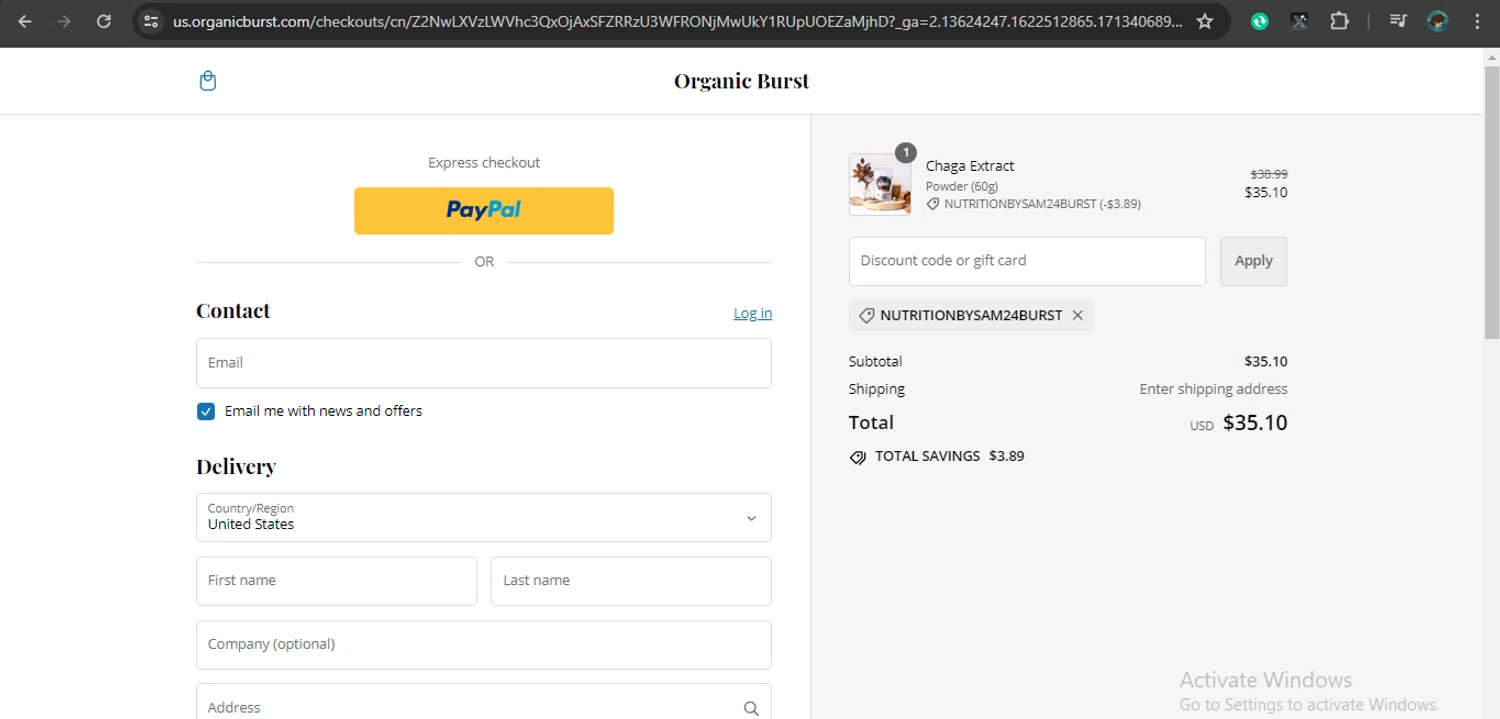Image resolution: width=1500 pixels, height=719 pixels.
Task: Open the media controls icon
Action: pyautogui.click(x=1399, y=21)
